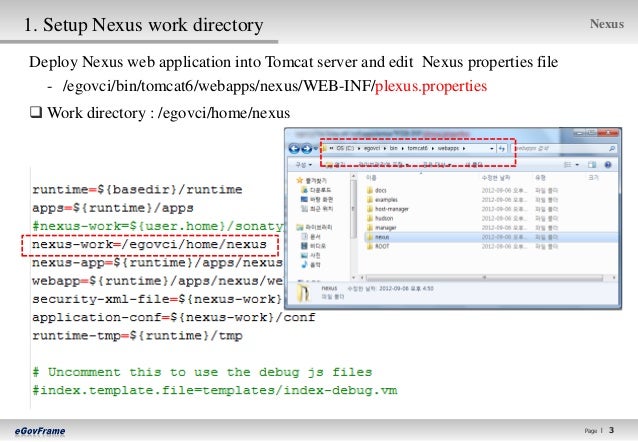Open the view options dropdown arrow

coord(577,164)
